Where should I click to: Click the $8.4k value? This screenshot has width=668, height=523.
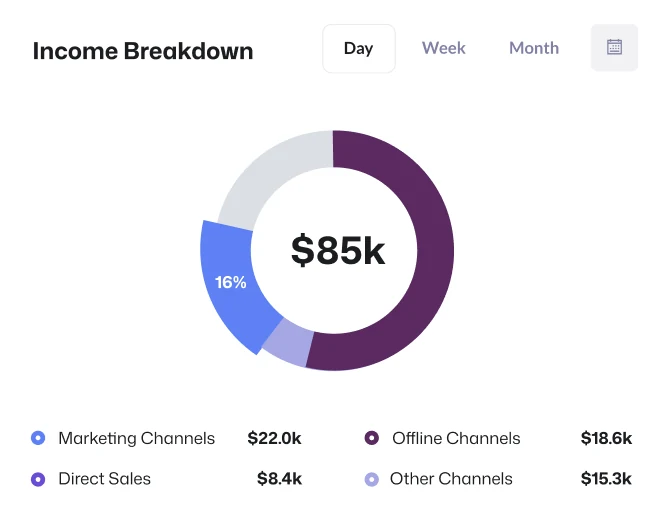(279, 479)
